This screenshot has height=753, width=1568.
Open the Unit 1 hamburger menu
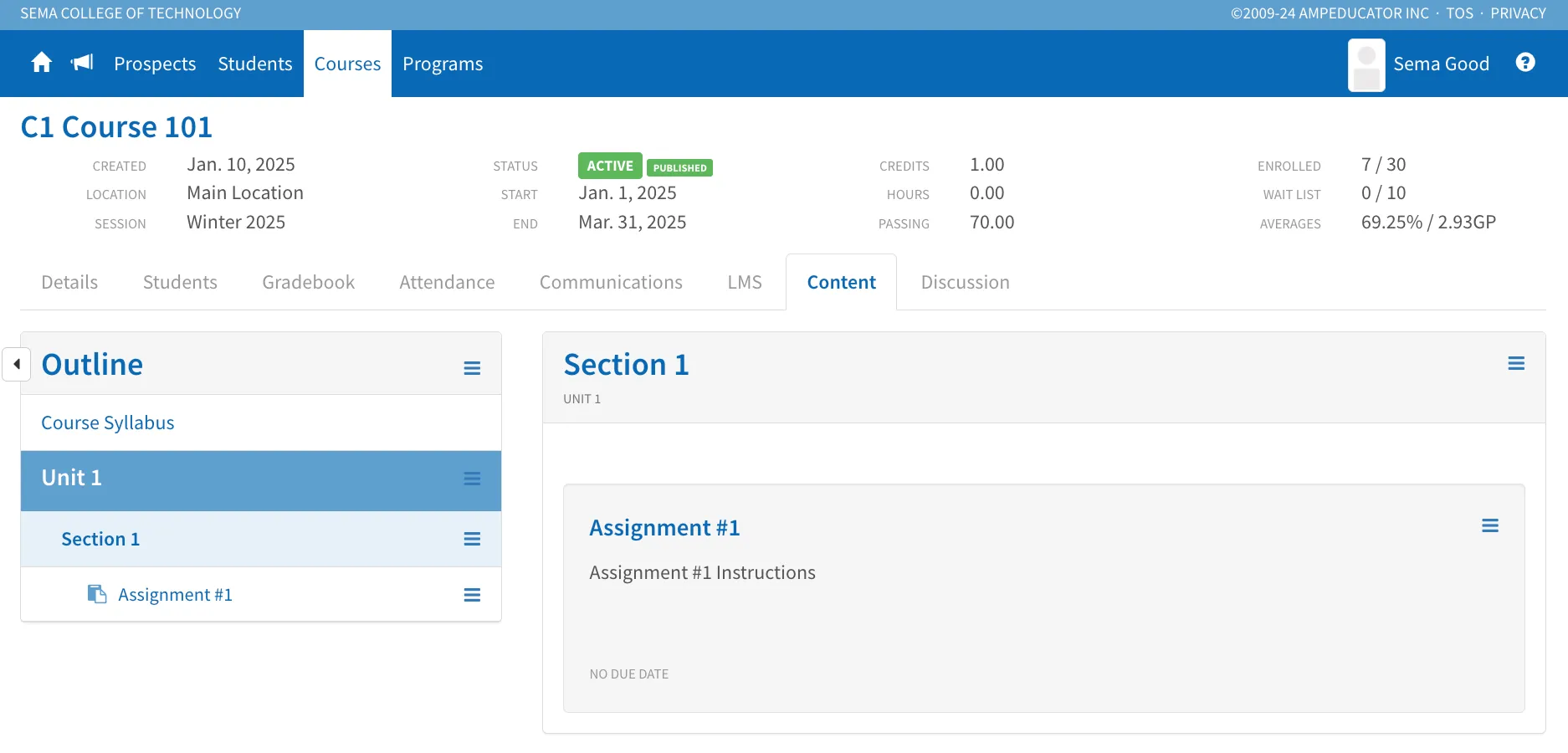472,479
